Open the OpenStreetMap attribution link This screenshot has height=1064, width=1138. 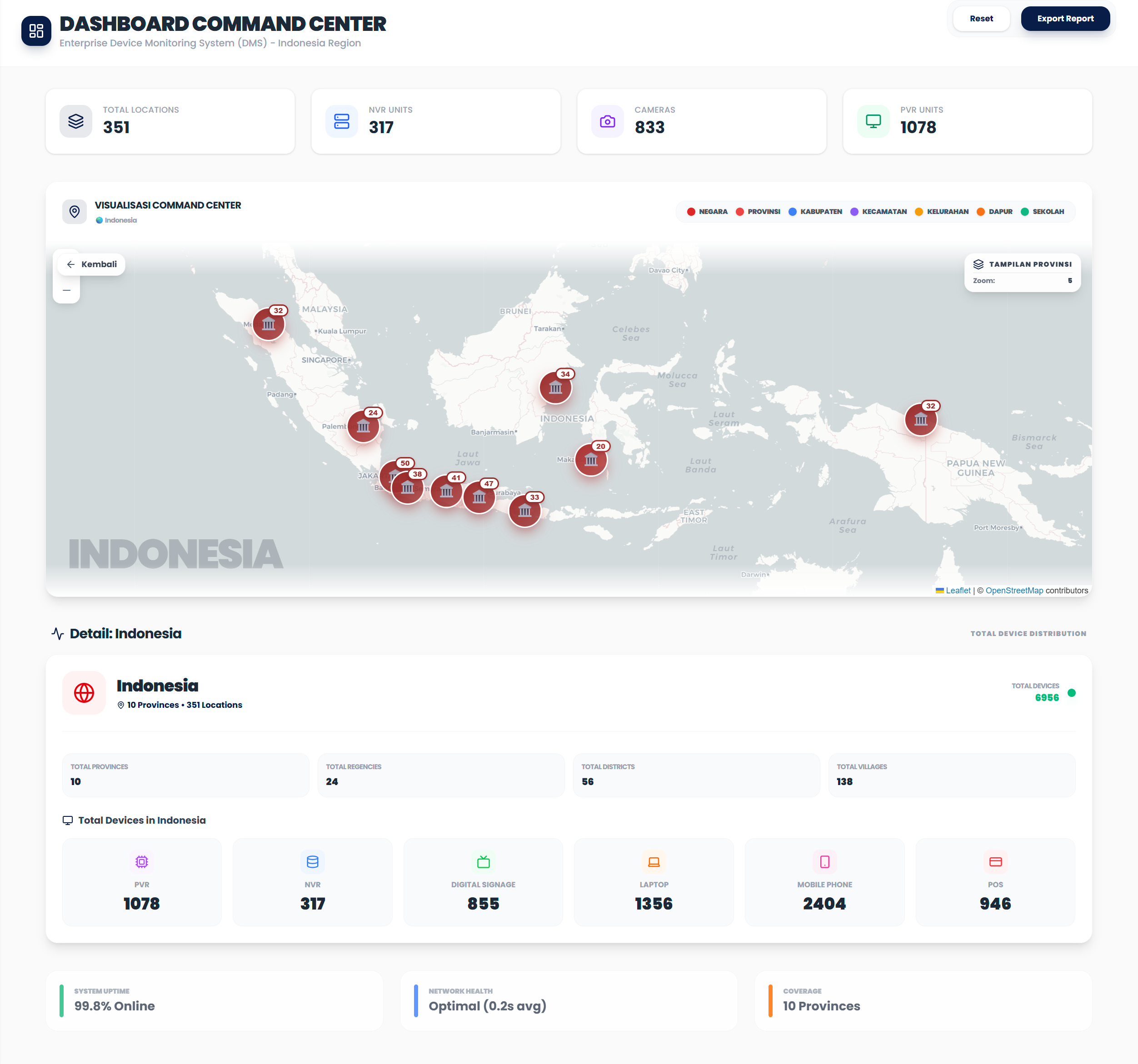coord(1014,591)
